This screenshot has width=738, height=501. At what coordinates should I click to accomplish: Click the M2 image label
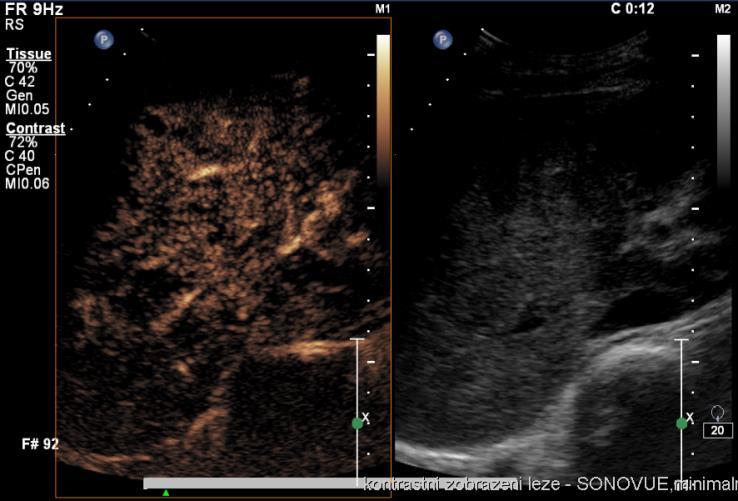(722, 9)
